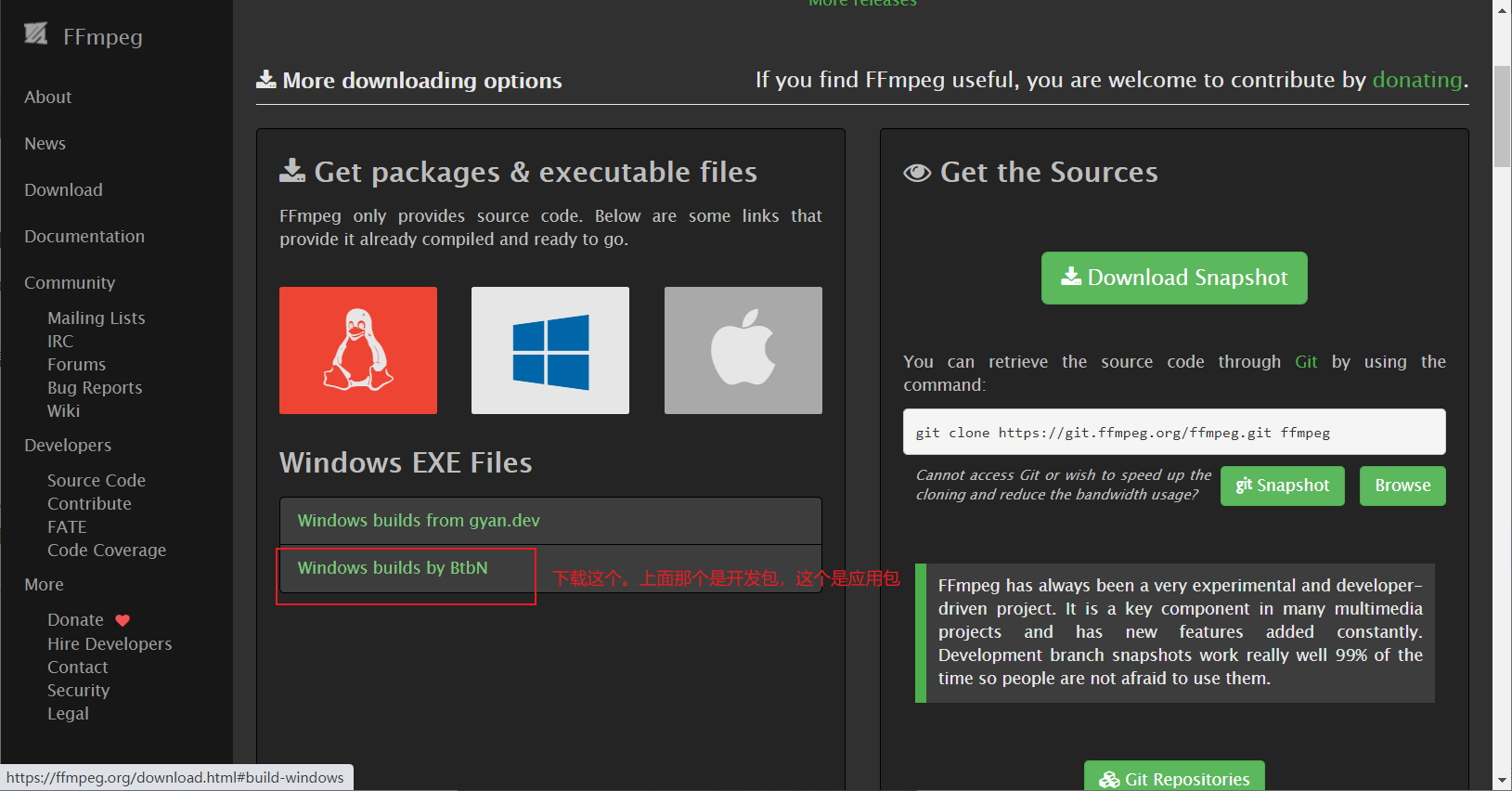This screenshot has height=791, width=1512.
Task: Visit the Forums page
Action: [x=76, y=365]
